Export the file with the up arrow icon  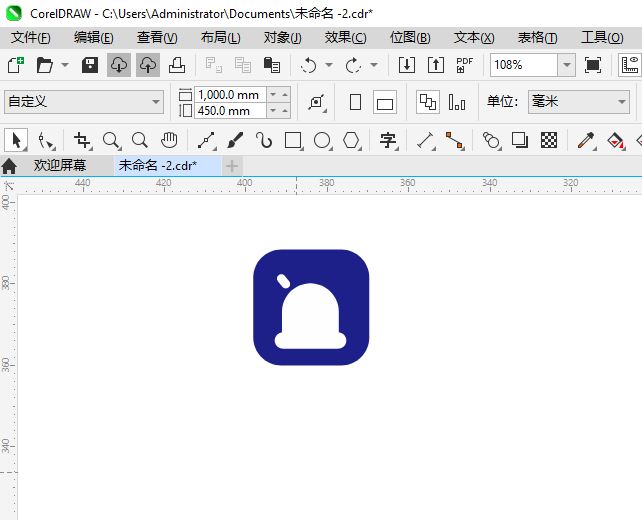(x=436, y=65)
